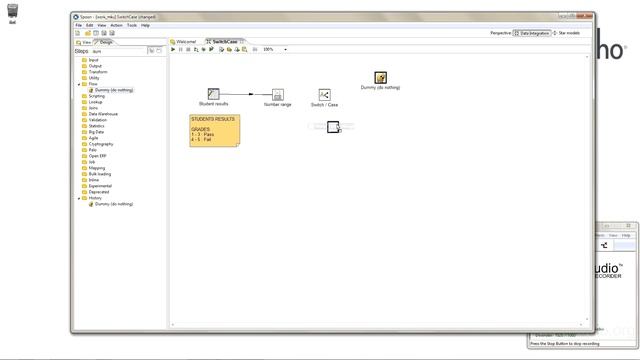Open the explore repository toolbar icon
Viewport: 640px width, 360px height.
pyautogui.click(x=96, y=33)
